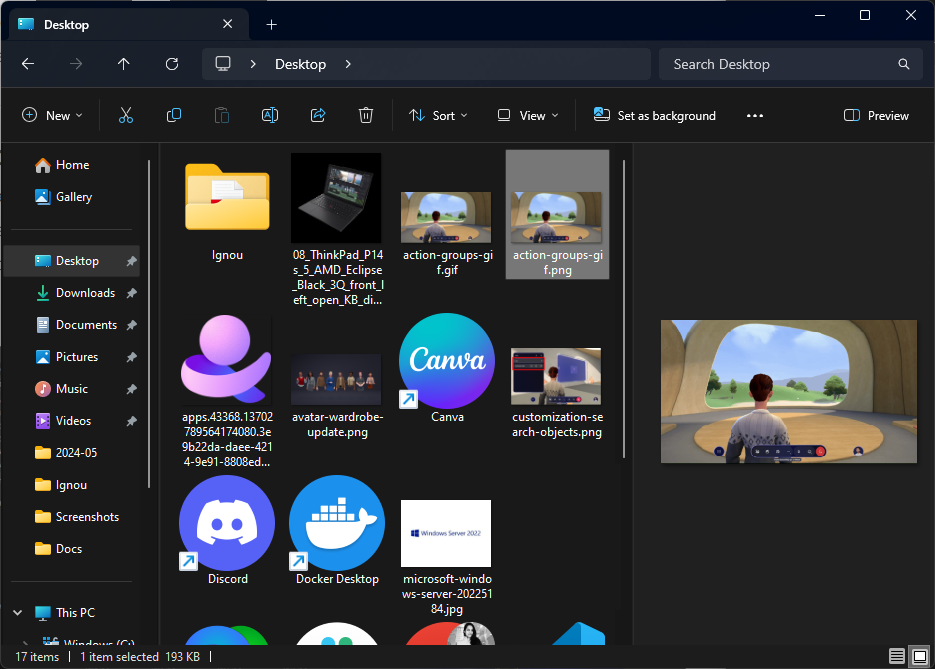Screen dimensions: 935x669
Task: Open the View dropdown menu
Action: tap(528, 116)
